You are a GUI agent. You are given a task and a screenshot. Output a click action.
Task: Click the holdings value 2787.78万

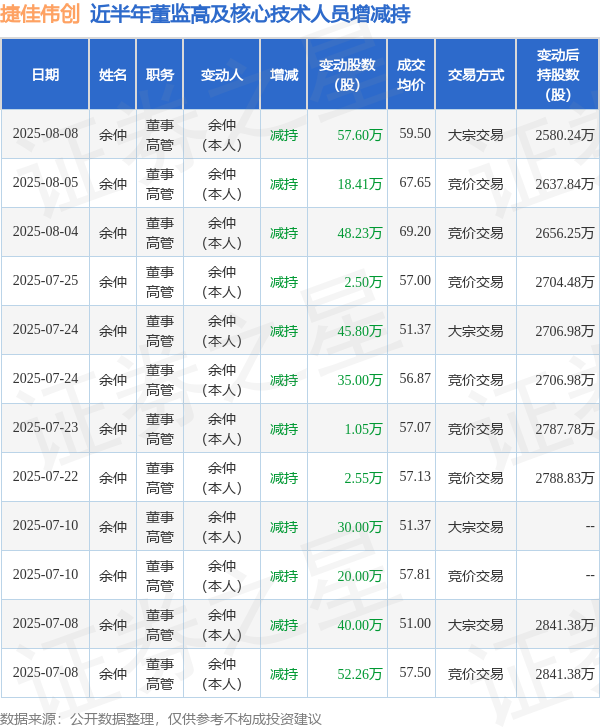pyautogui.click(x=565, y=429)
